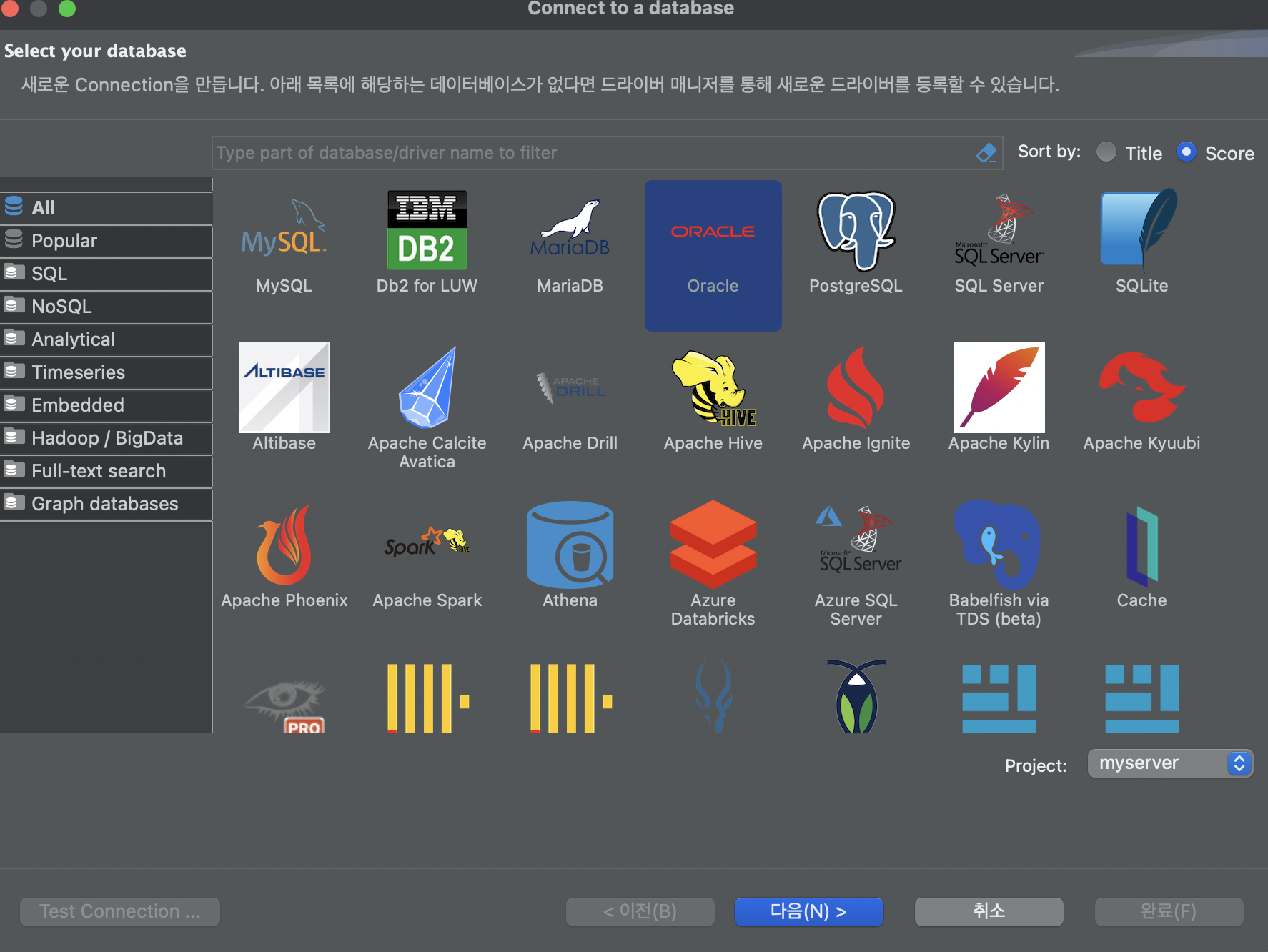The image size is (1268, 952).
Task: Choose the PostgreSQL elephant icon
Action: pos(856,230)
